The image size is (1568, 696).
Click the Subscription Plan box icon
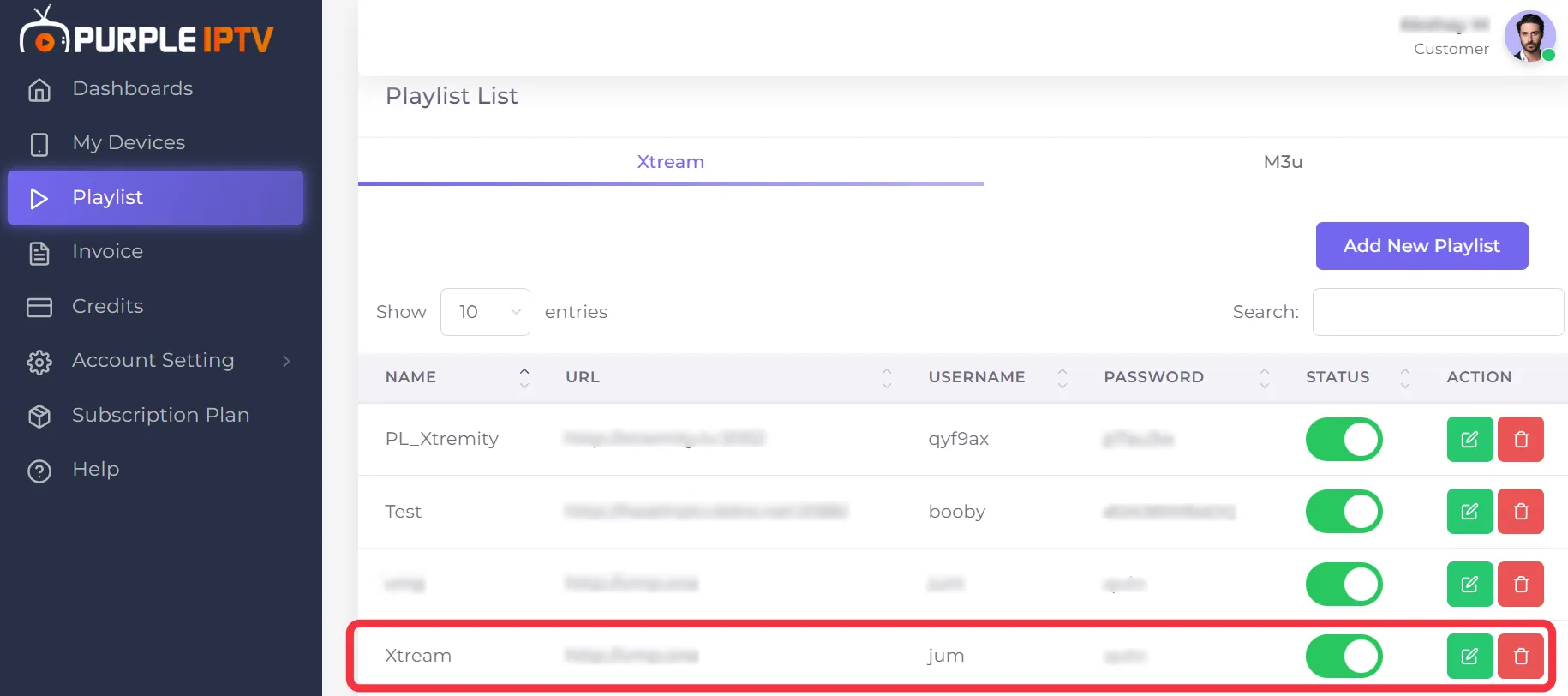point(39,416)
